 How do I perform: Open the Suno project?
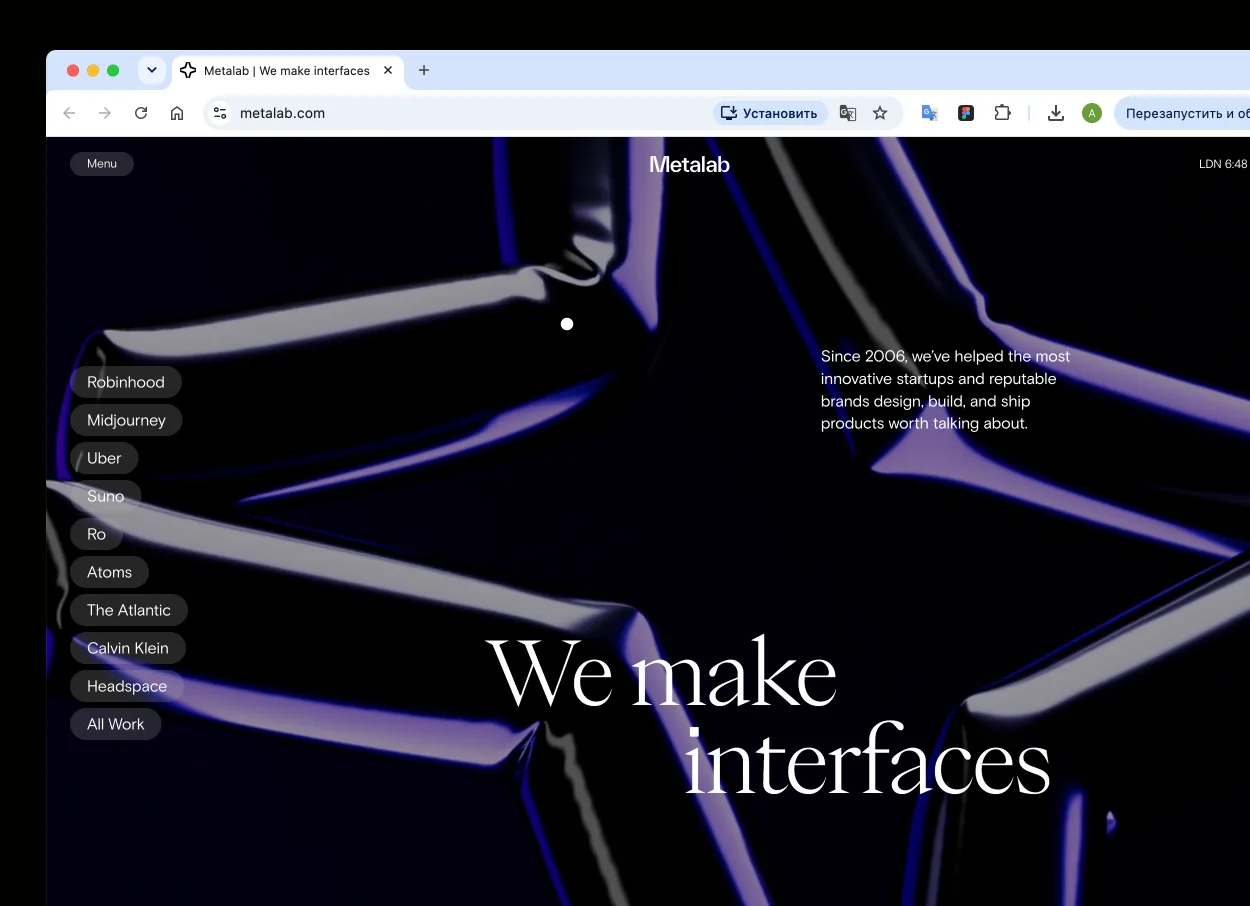click(106, 496)
